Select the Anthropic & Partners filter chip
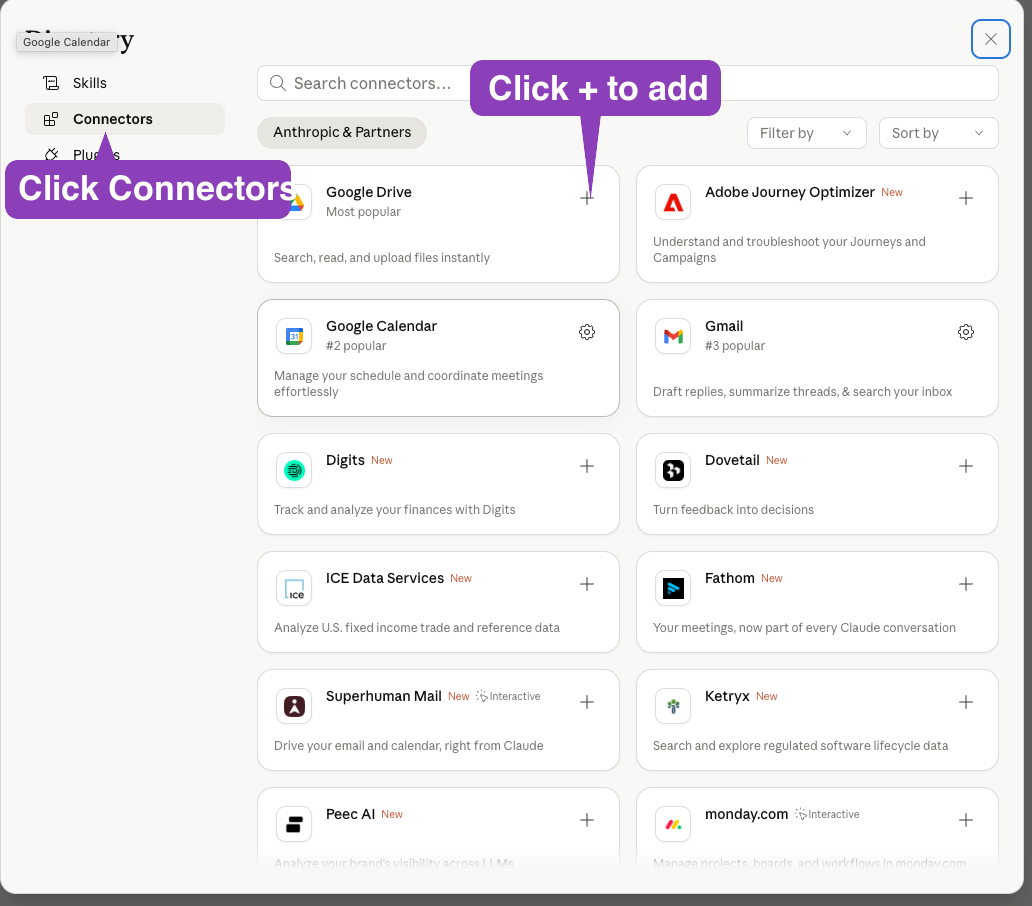The height and width of the screenshot is (906, 1032). (342, 132)
